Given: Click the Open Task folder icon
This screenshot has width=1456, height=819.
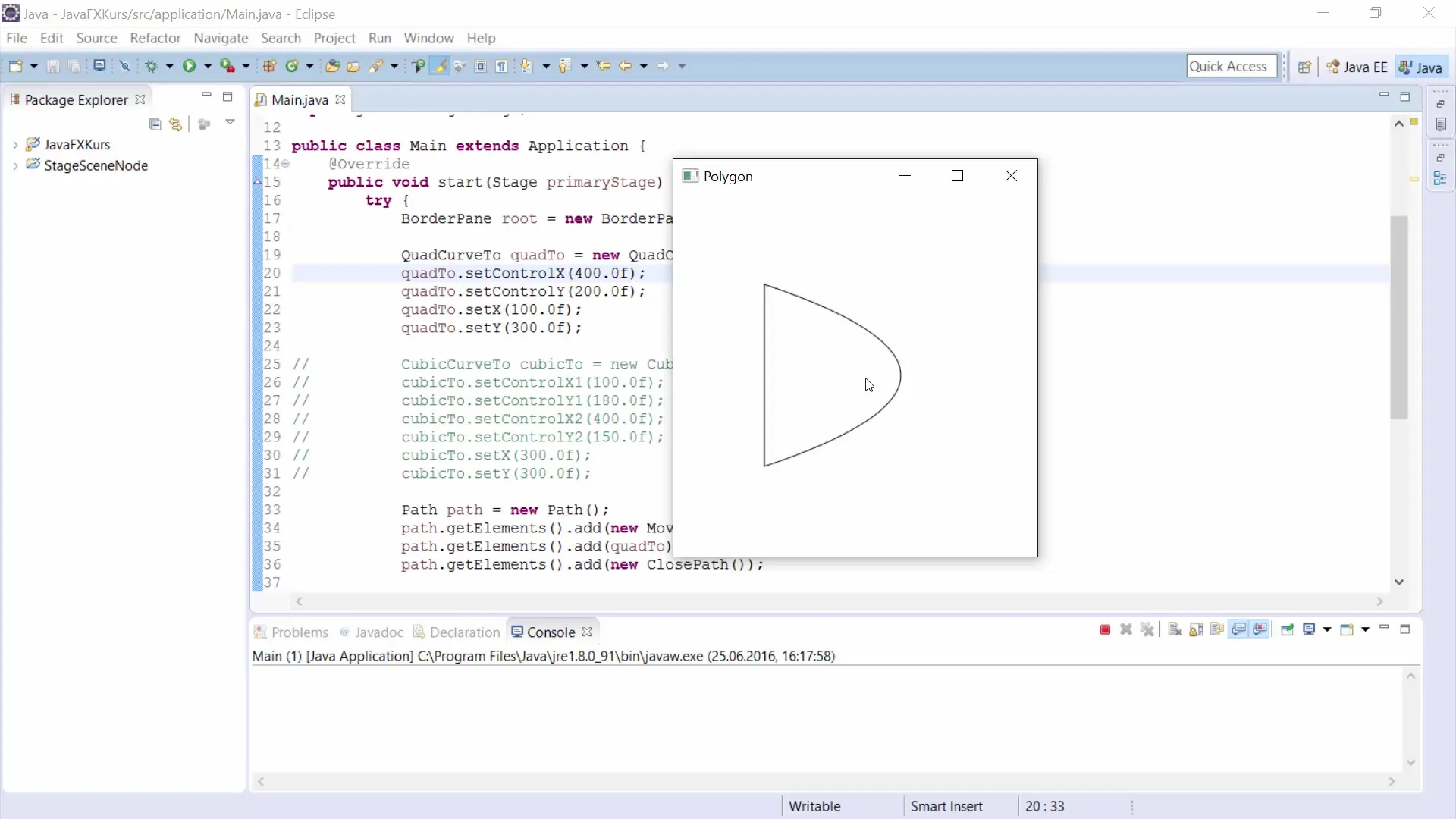Looking at the screenshot, I should (x=353, y=66).
